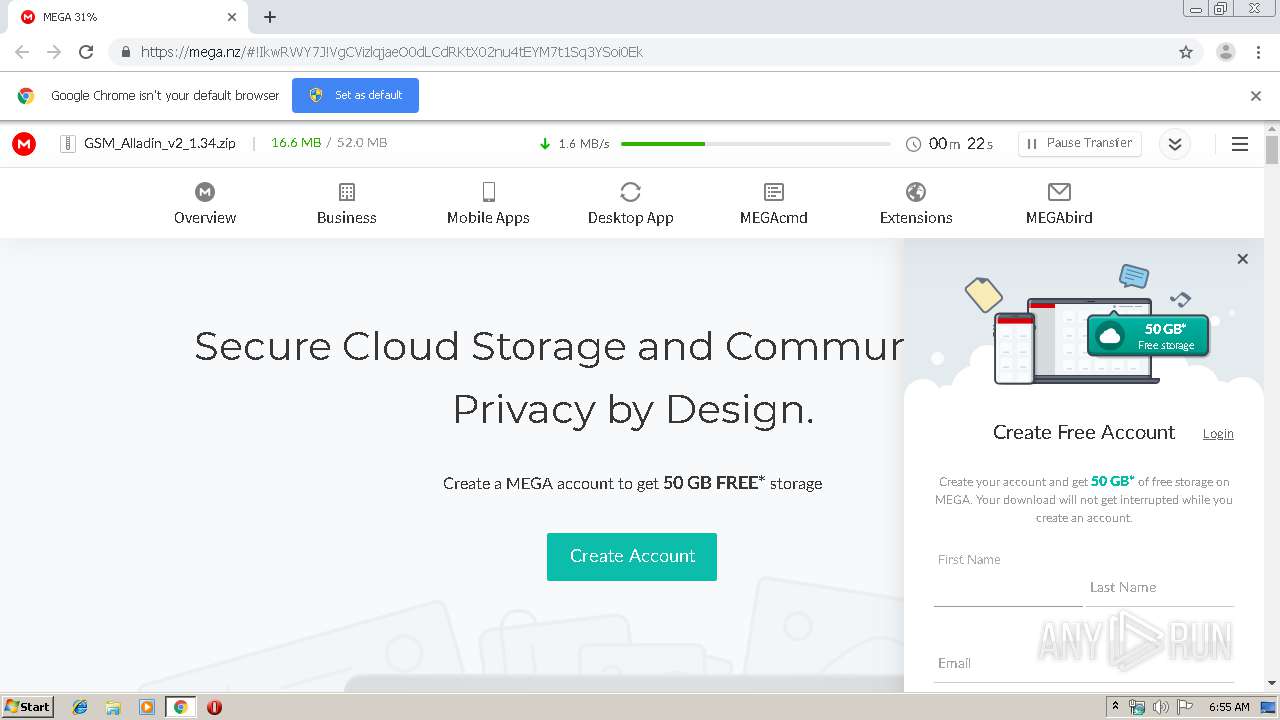Viewport: 1280px width, 720px height.
Task: Focus the Email field
Action: [1084, 663]
